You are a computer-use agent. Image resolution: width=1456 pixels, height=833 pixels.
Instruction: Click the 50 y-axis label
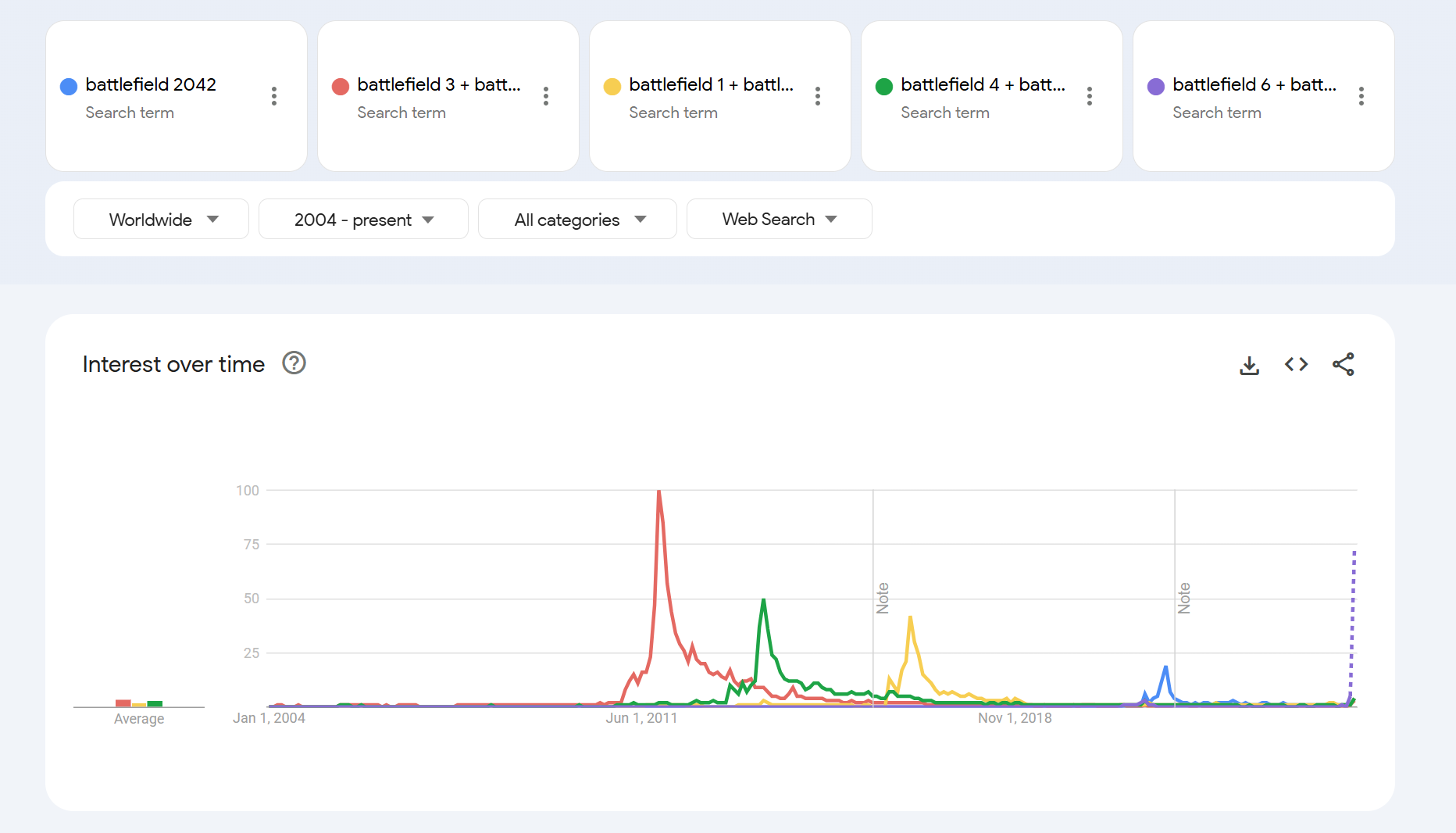click(x=252, y=599)
